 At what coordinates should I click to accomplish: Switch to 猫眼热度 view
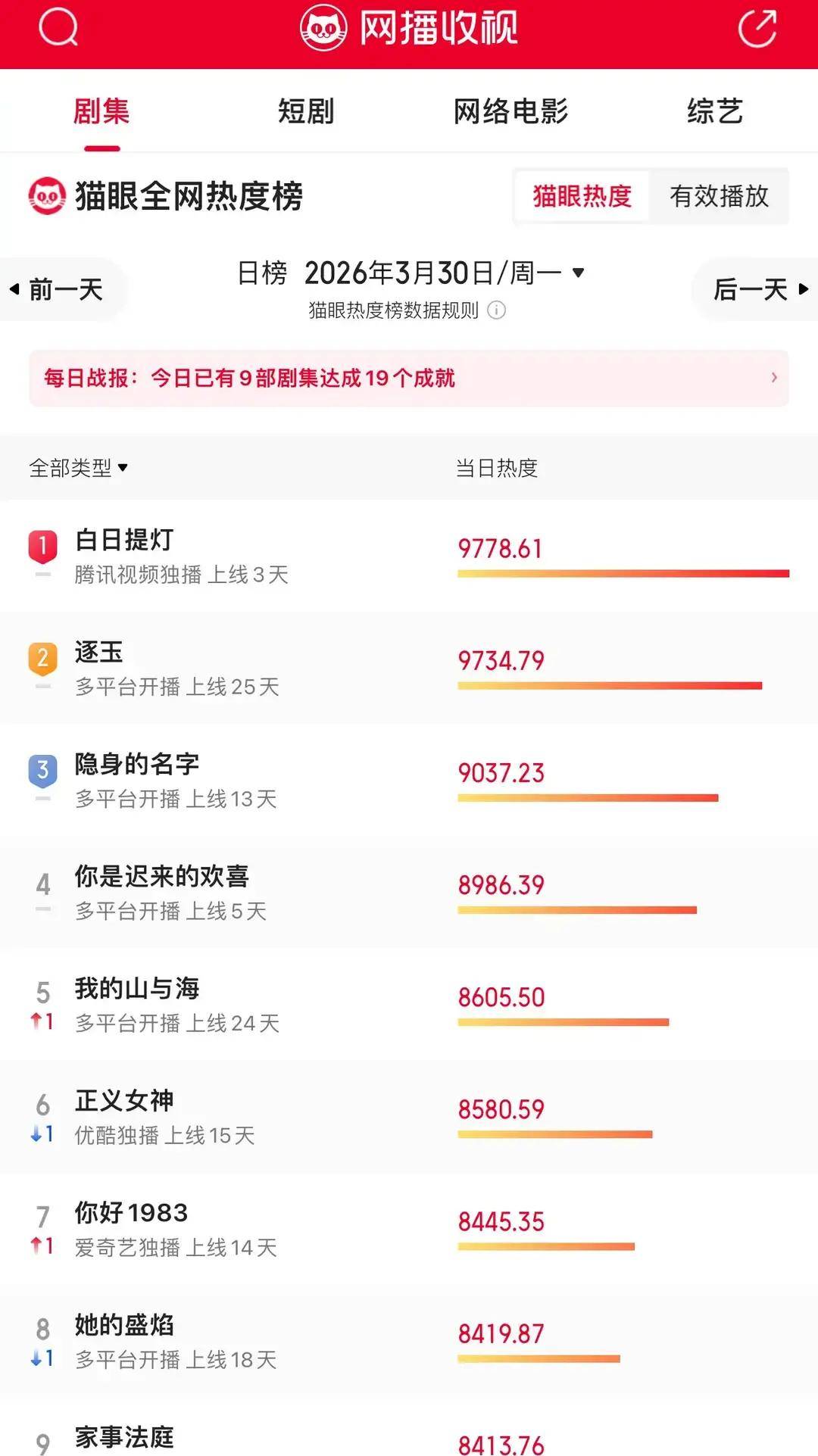pos(582,196)
